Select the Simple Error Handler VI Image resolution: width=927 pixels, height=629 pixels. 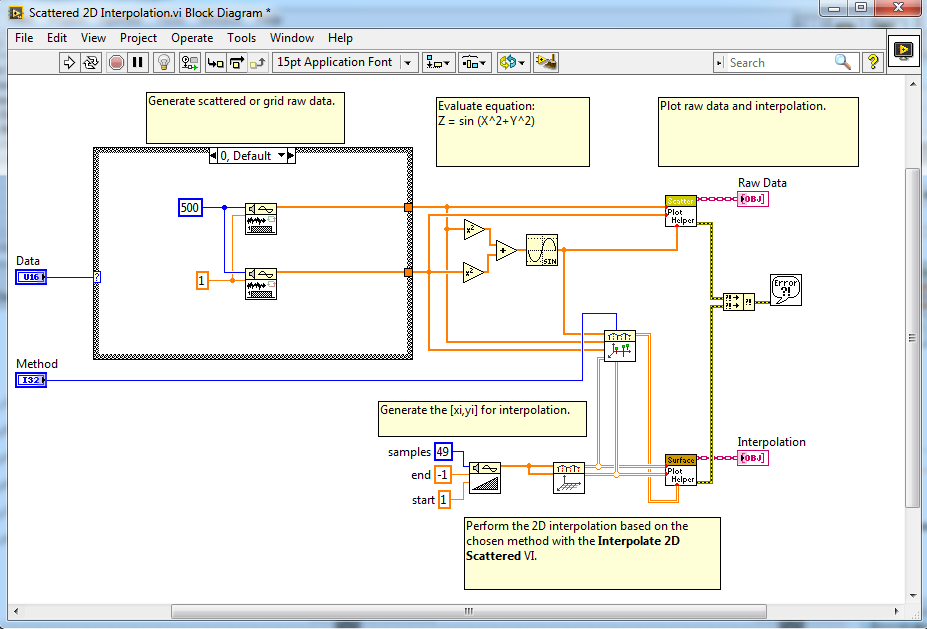(x=786, y=290)
